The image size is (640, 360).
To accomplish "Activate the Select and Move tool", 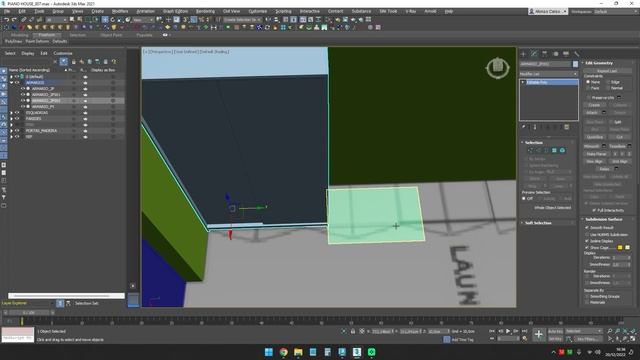I will pos(105,20).
